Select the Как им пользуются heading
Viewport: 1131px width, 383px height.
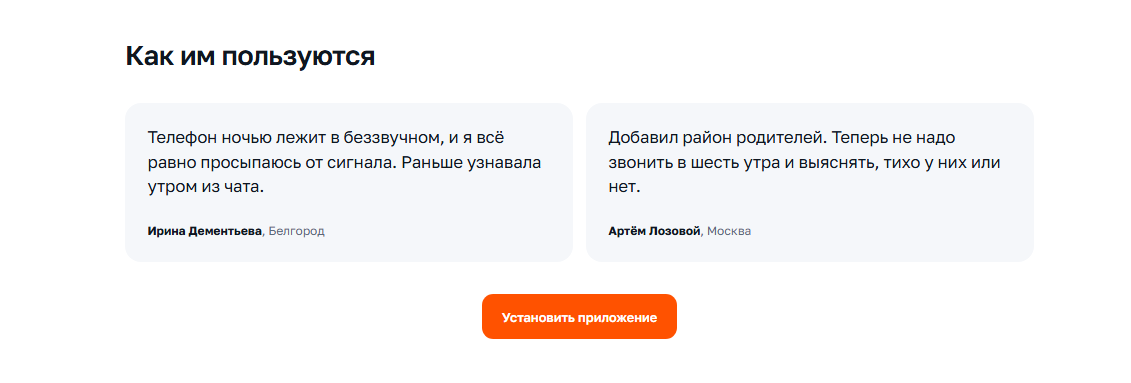pyautogui.click(x=250, y=56)
